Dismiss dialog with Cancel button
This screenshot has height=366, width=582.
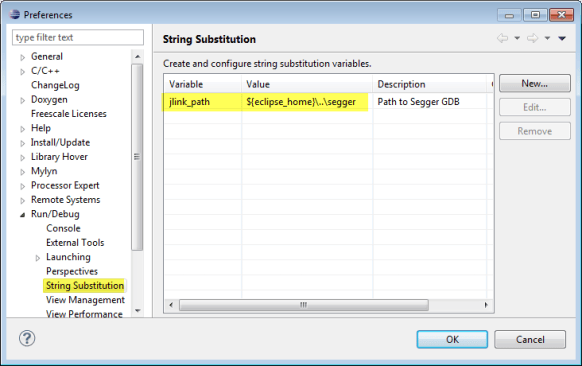(530, 339)
